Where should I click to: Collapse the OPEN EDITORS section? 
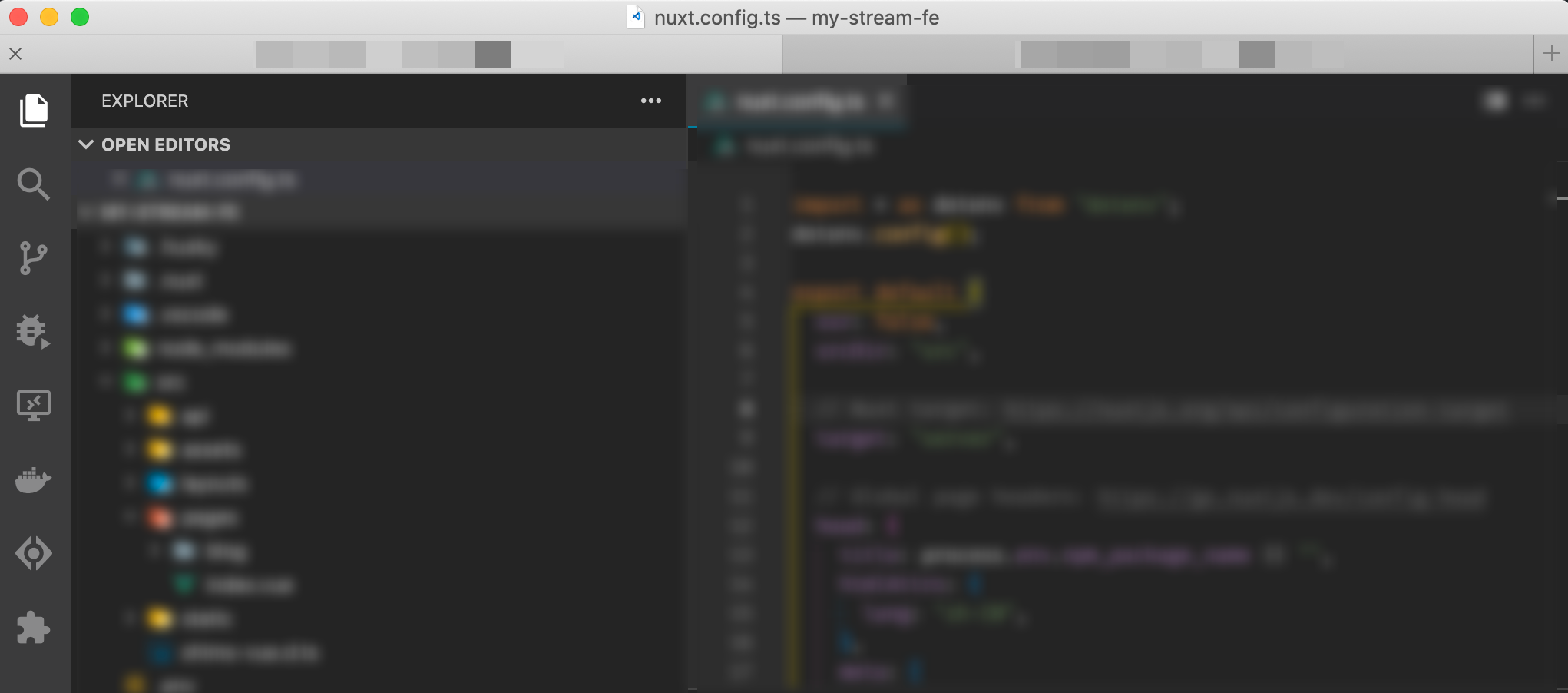pos(86,144)
